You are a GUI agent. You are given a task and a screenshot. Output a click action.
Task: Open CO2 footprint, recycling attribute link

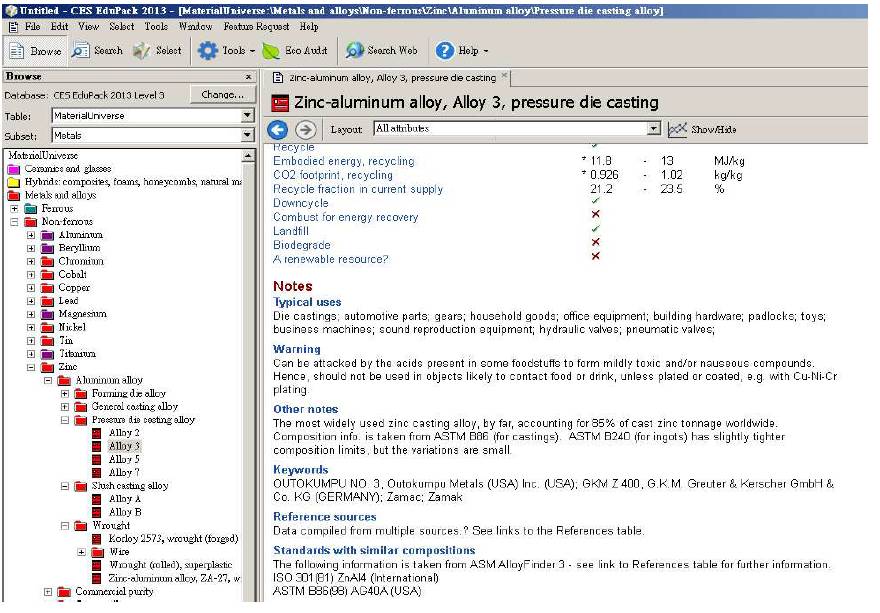(x=333, y=175)
